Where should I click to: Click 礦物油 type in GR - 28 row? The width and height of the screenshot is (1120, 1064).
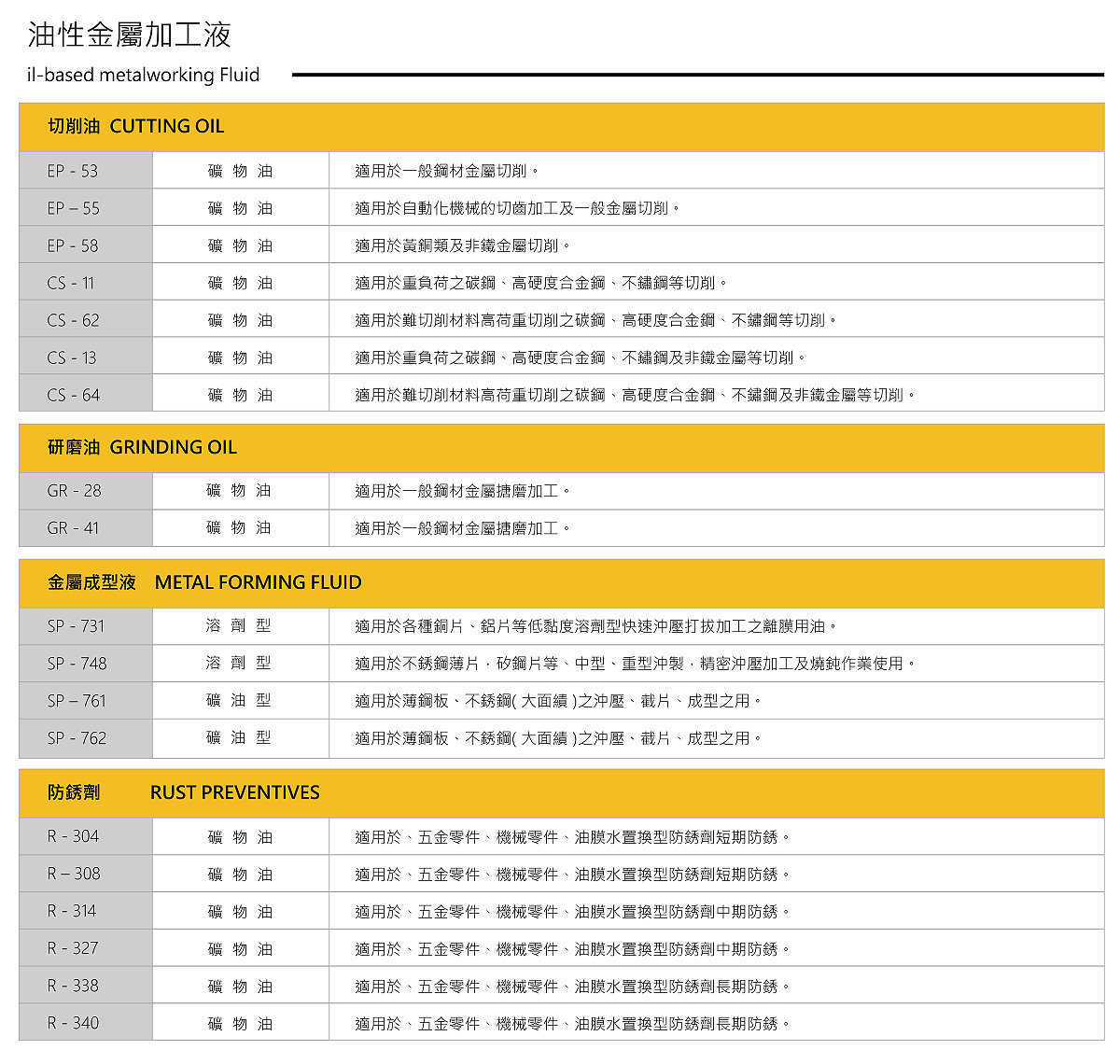pyautogui.click(x=239, y=490)
